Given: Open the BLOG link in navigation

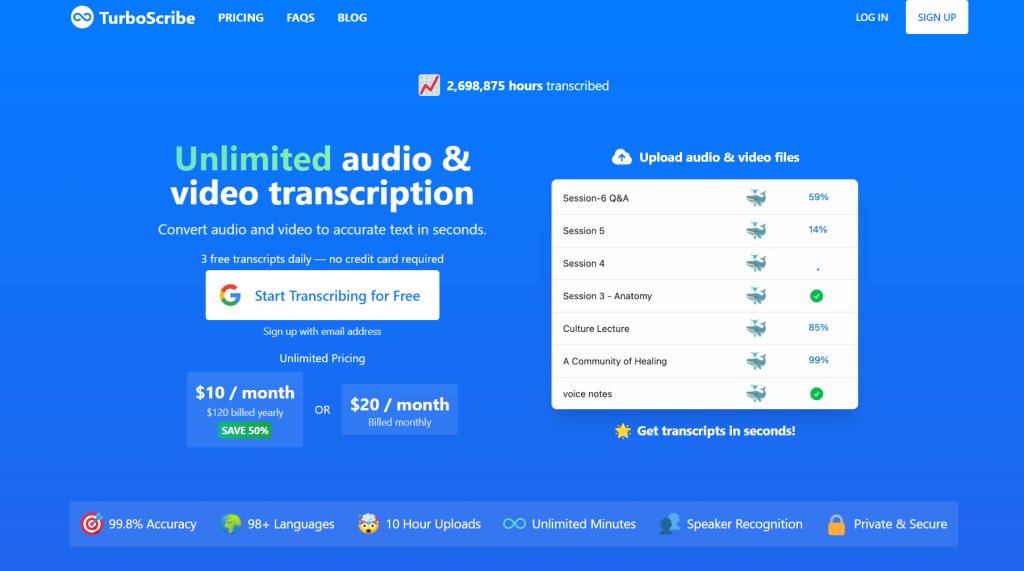Looking at the screenshot, I should tap(352, 18).
